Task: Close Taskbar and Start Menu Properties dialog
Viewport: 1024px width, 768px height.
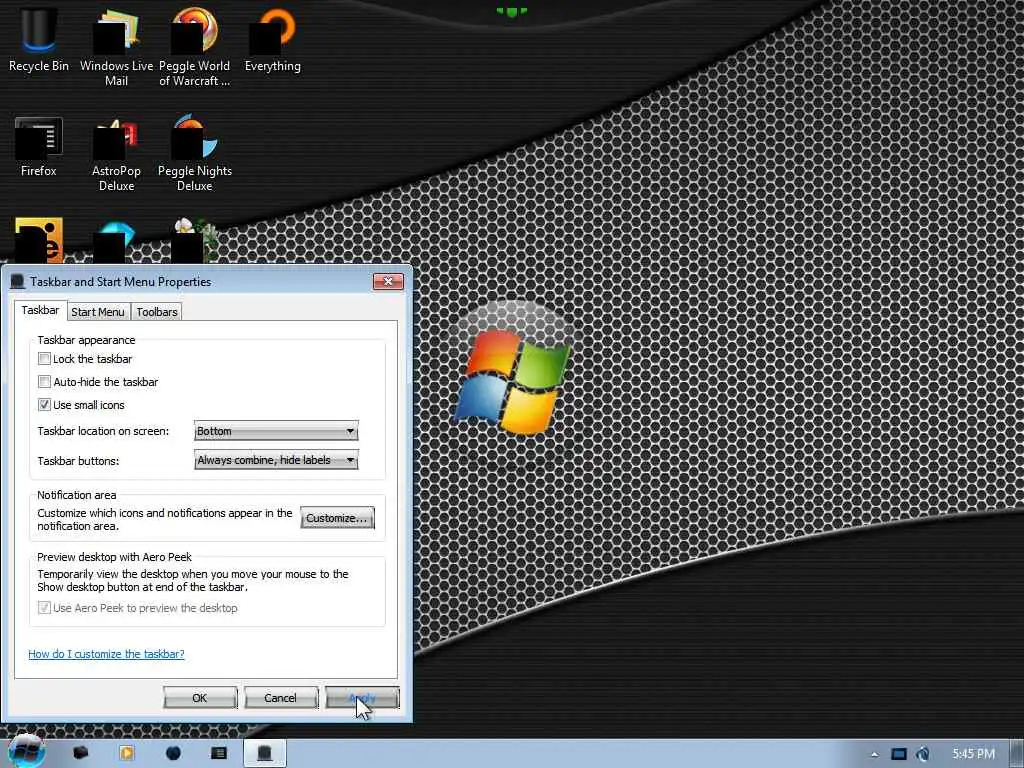Action: point(388,281)
